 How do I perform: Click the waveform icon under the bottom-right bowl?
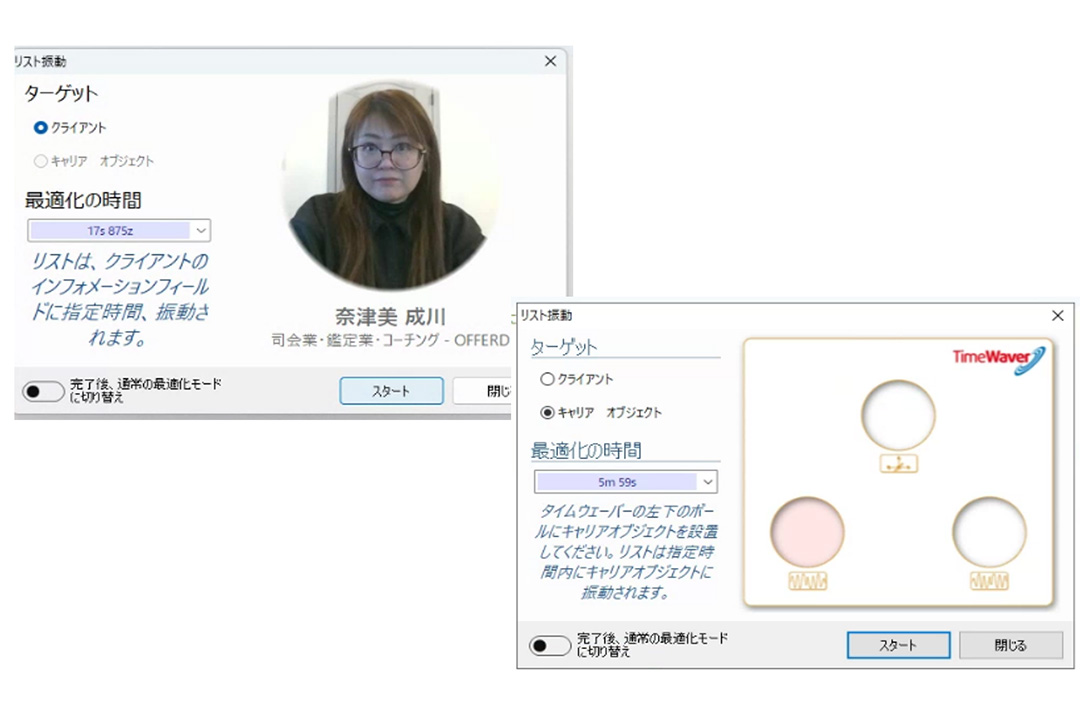click(x=989, y=581)
